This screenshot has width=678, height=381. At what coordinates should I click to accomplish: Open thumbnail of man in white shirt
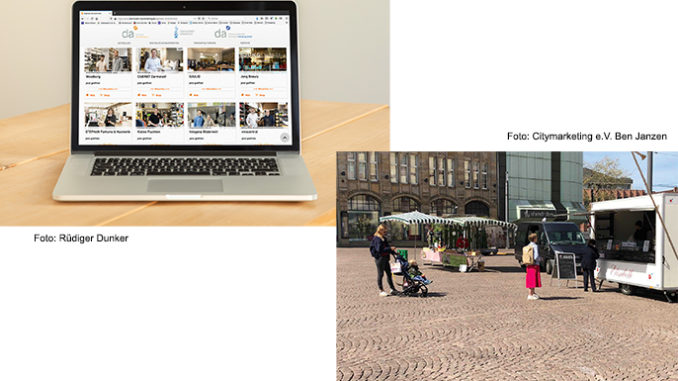(x=160, y=60)
